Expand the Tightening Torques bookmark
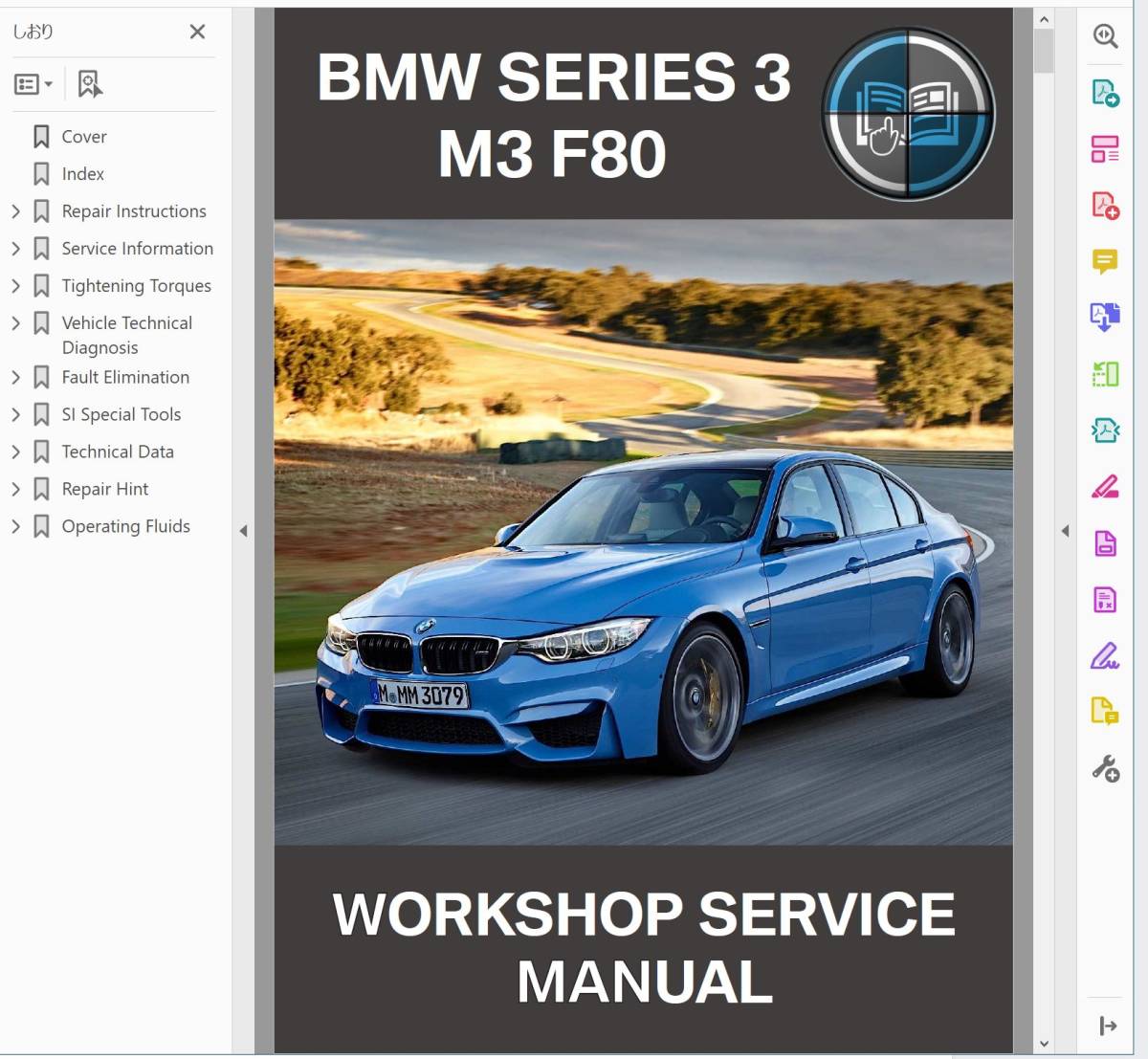This screenshot has width=1148, height=1059. [x=15, y=286]
